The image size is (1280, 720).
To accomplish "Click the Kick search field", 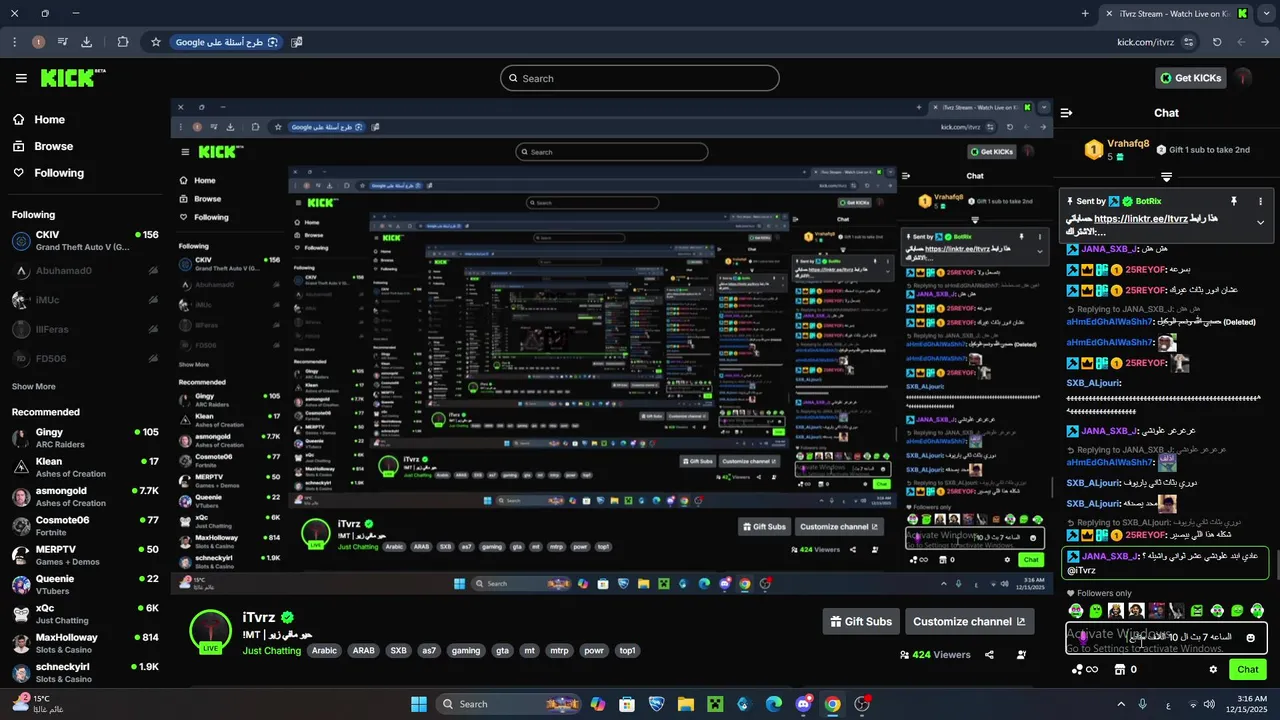I will [640, 78].
